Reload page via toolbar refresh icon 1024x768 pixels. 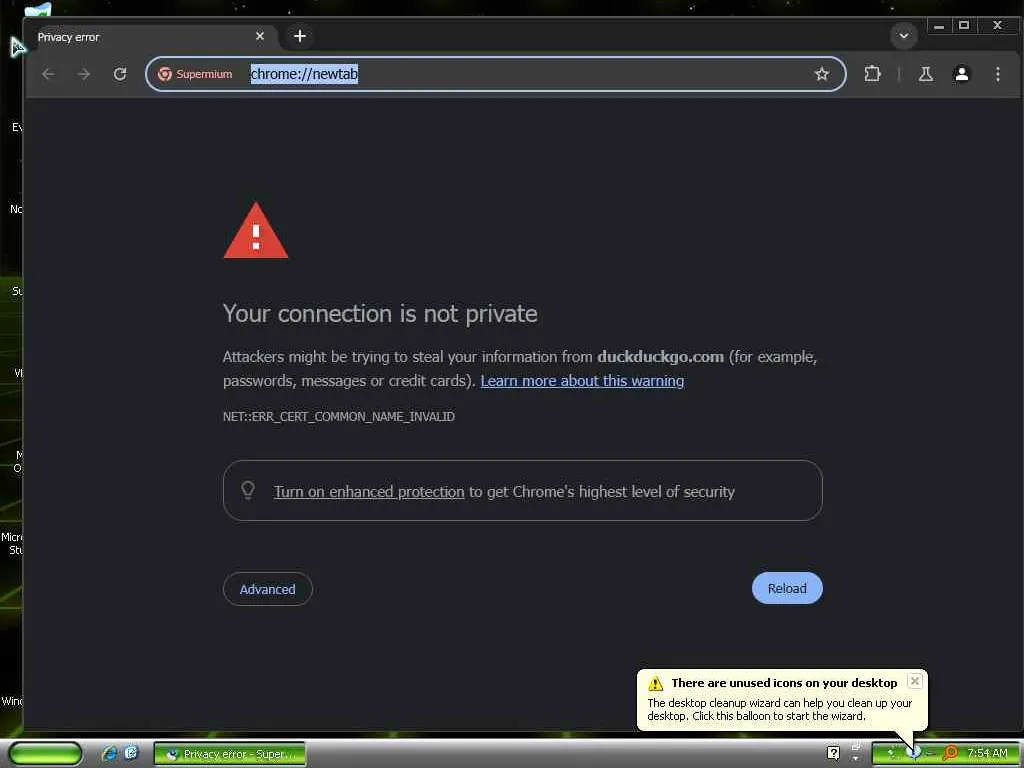point(120,74)
